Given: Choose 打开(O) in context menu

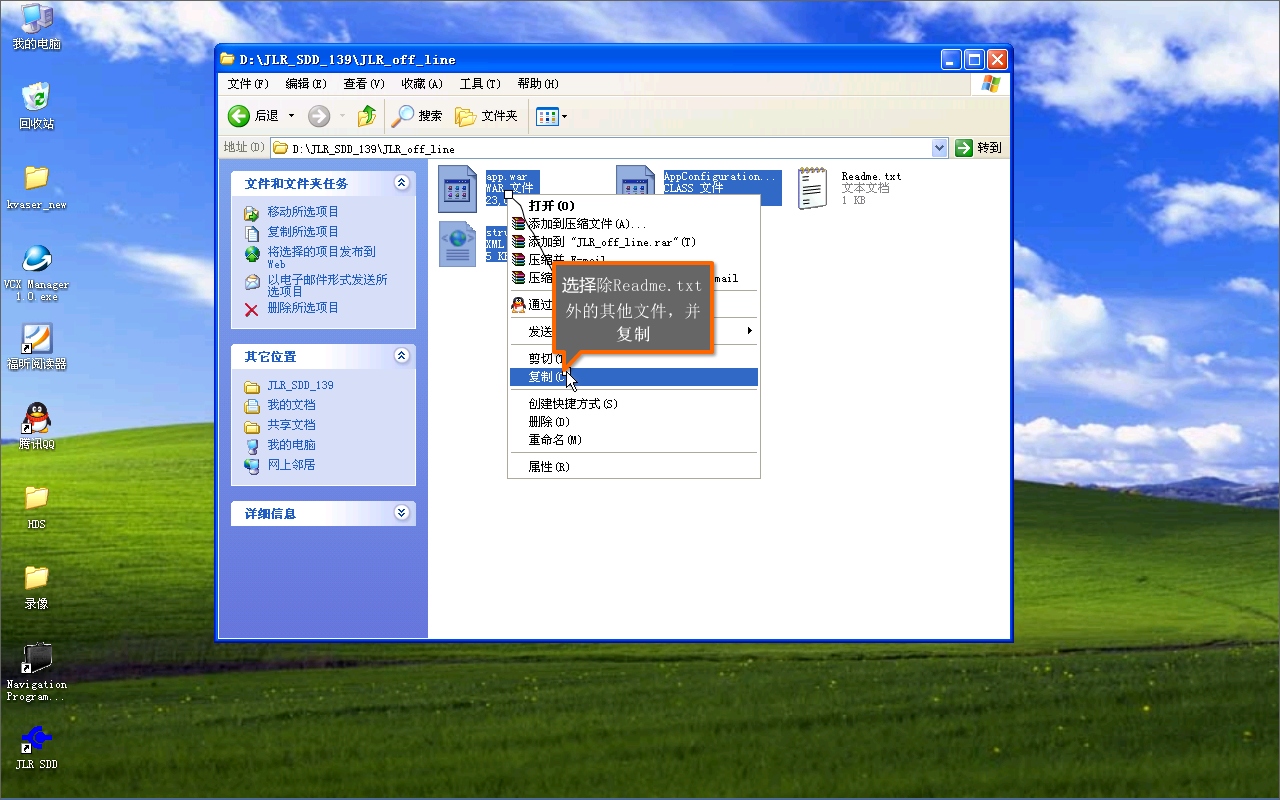Looking at the screenshot, I should pos(633,206).
